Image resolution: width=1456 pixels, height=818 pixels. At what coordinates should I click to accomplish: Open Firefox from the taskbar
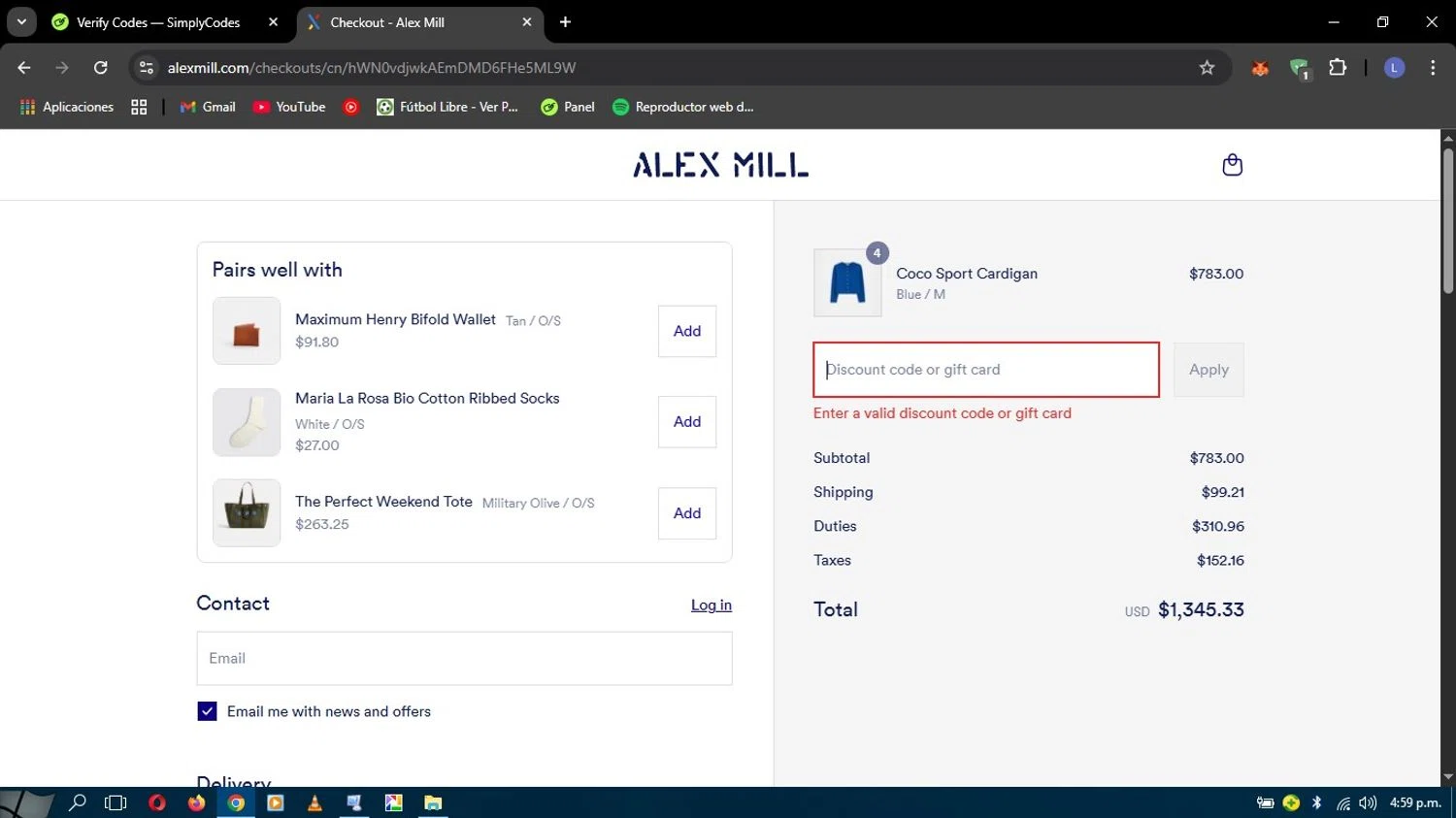196,802
